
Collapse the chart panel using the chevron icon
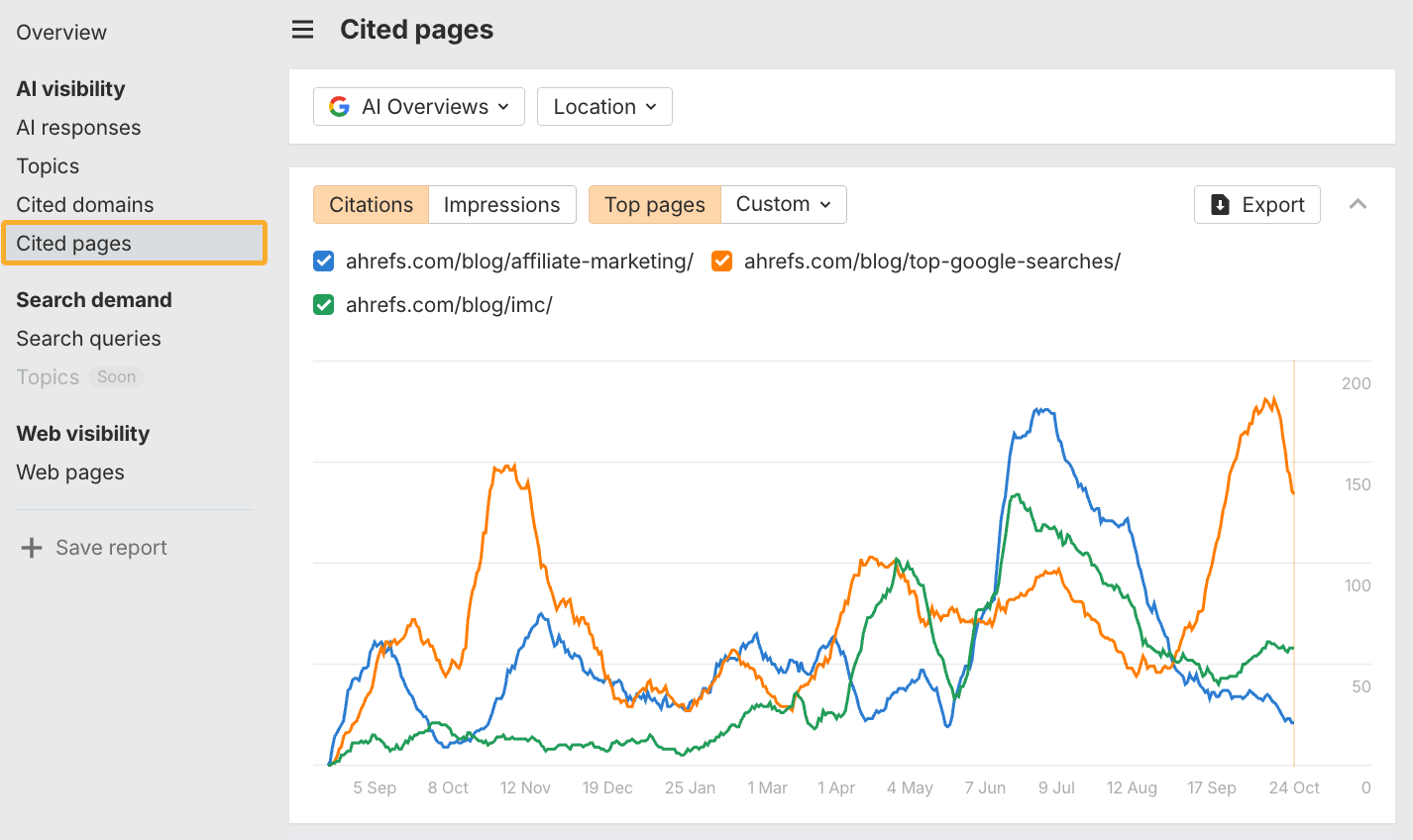(x=1359, y=204)
